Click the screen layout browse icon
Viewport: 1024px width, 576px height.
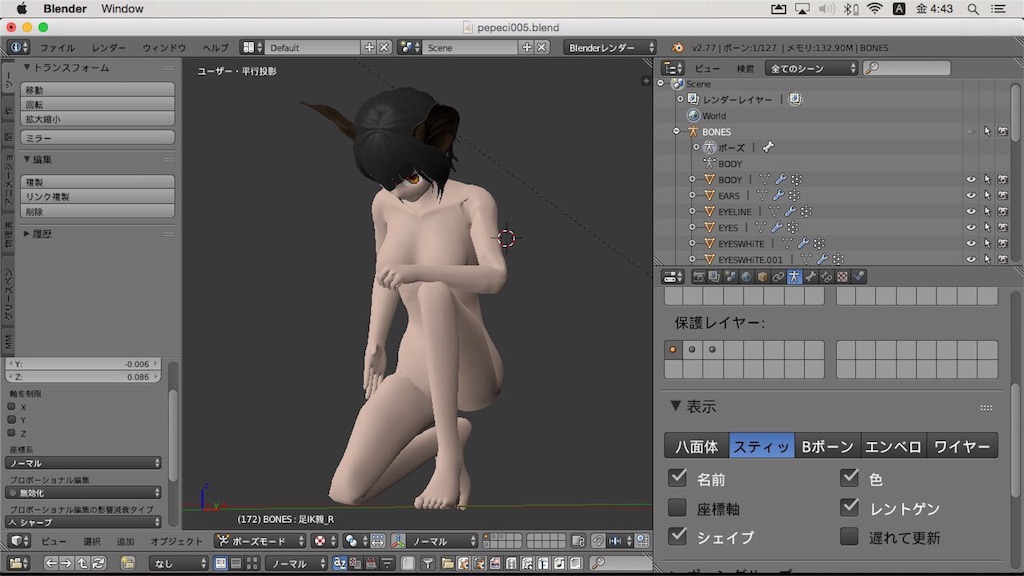tap(252, 48)
